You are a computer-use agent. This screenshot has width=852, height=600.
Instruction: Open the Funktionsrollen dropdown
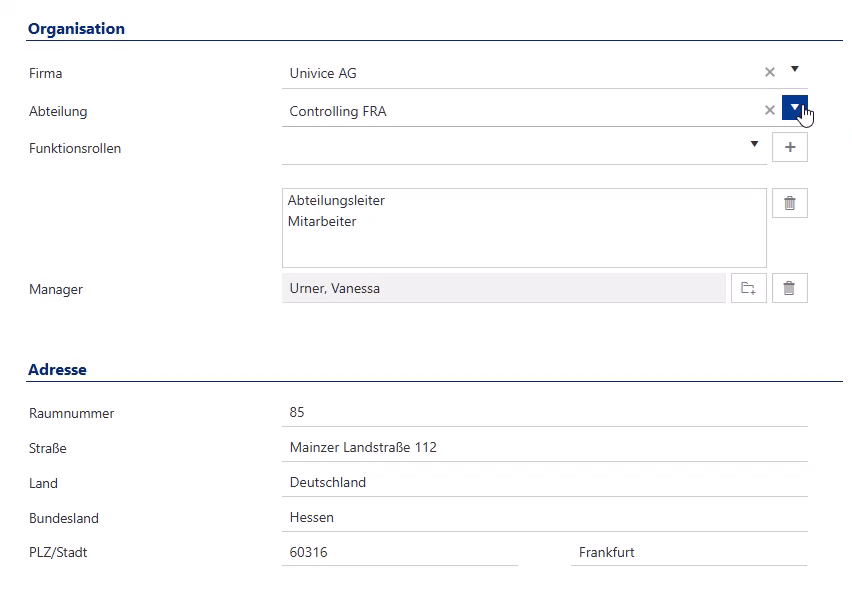[754, 145]
